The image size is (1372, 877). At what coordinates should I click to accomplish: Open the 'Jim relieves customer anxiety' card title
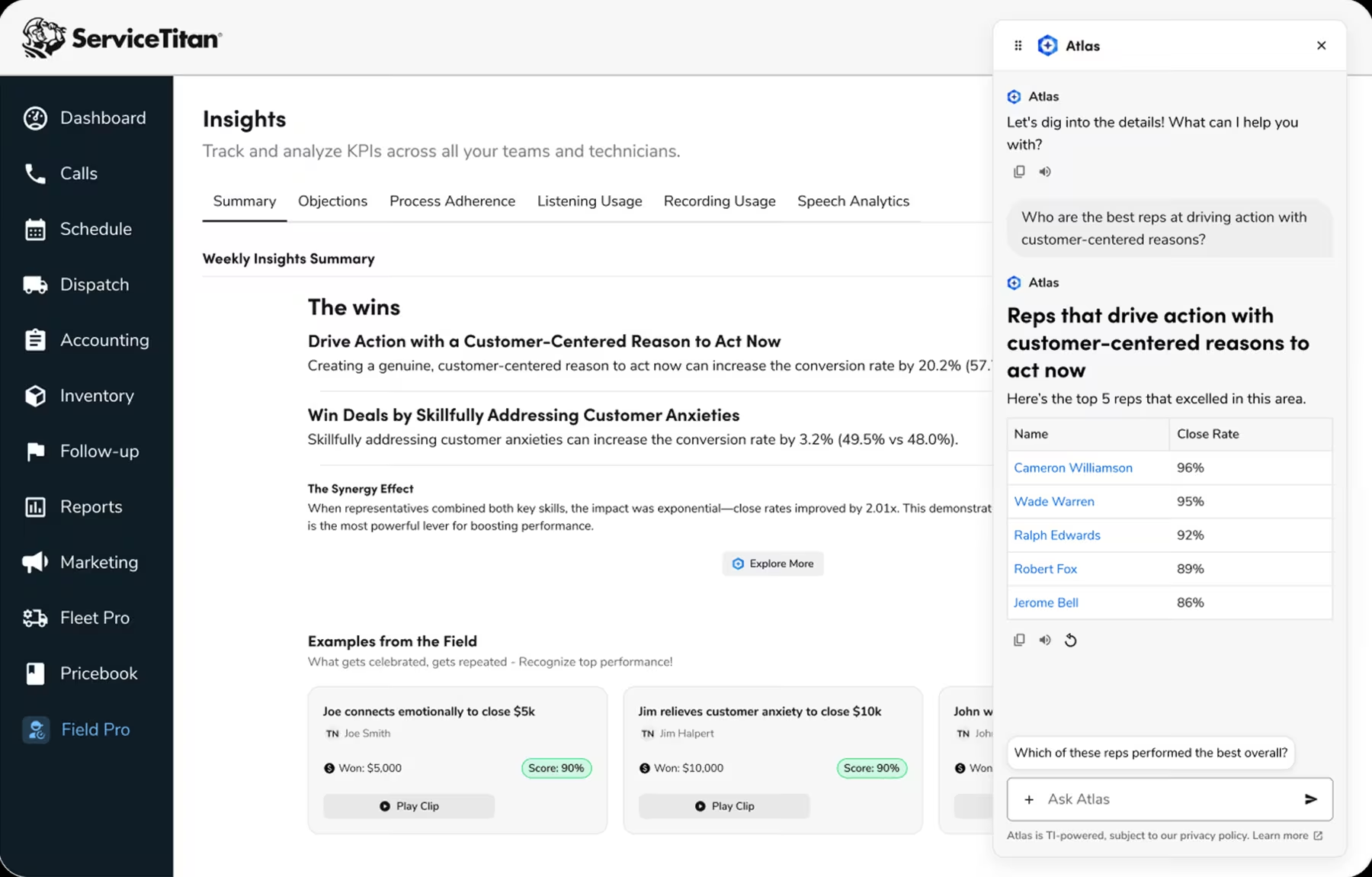coord(759,712)
